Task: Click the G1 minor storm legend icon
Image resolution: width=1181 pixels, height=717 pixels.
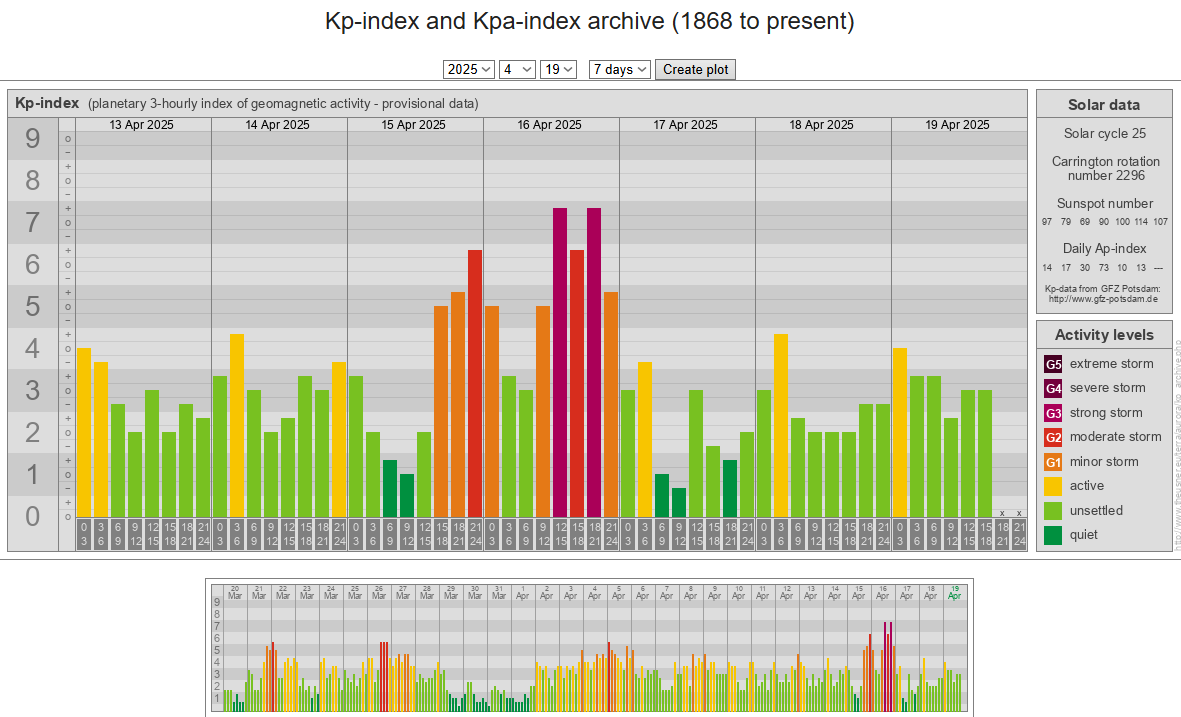Action: [1053, 462]
